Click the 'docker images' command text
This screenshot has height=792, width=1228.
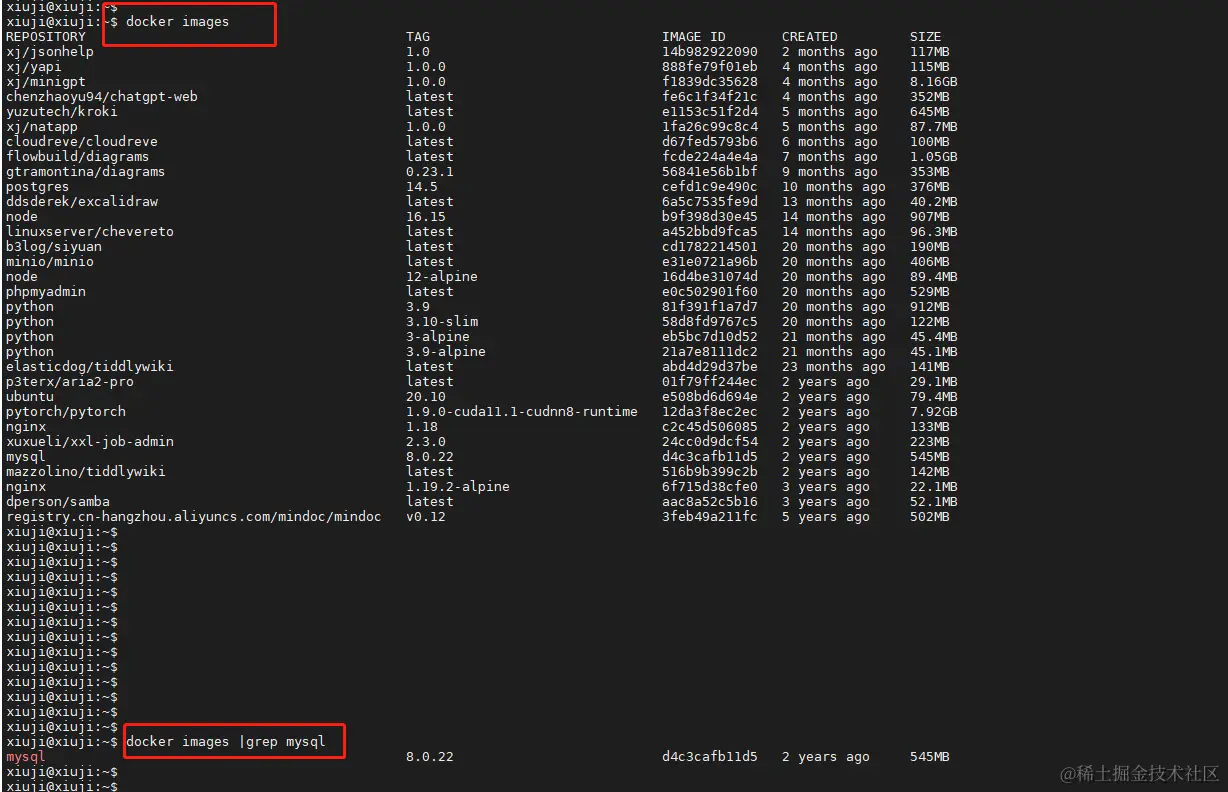pos(177,21)
